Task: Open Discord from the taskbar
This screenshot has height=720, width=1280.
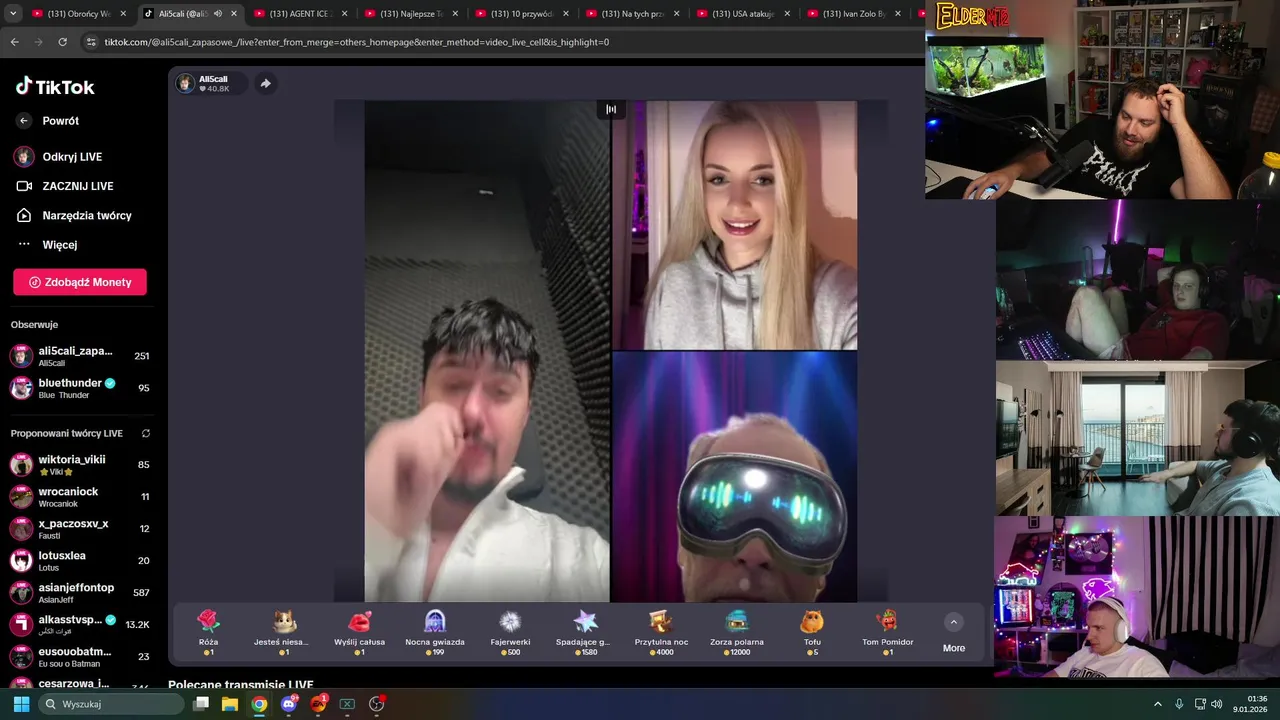Action: [x=289, y=704]
